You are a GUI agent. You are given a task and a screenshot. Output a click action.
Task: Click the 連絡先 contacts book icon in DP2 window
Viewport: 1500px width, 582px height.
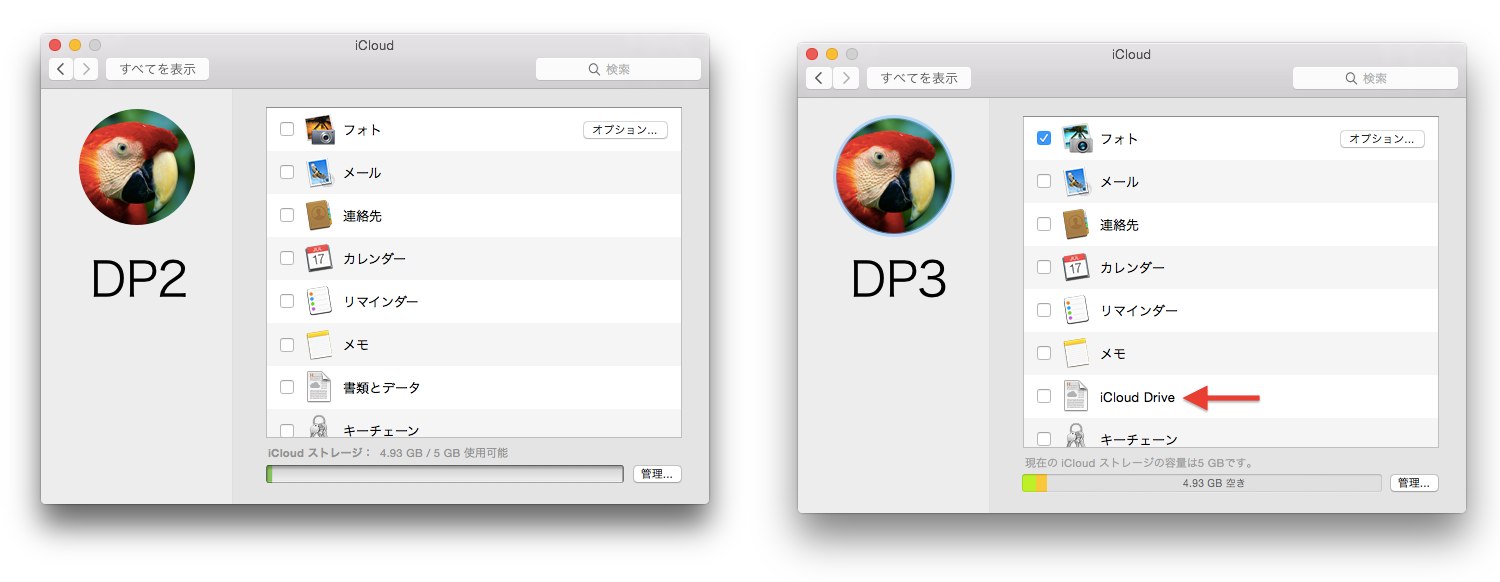[x=319, y=216]
